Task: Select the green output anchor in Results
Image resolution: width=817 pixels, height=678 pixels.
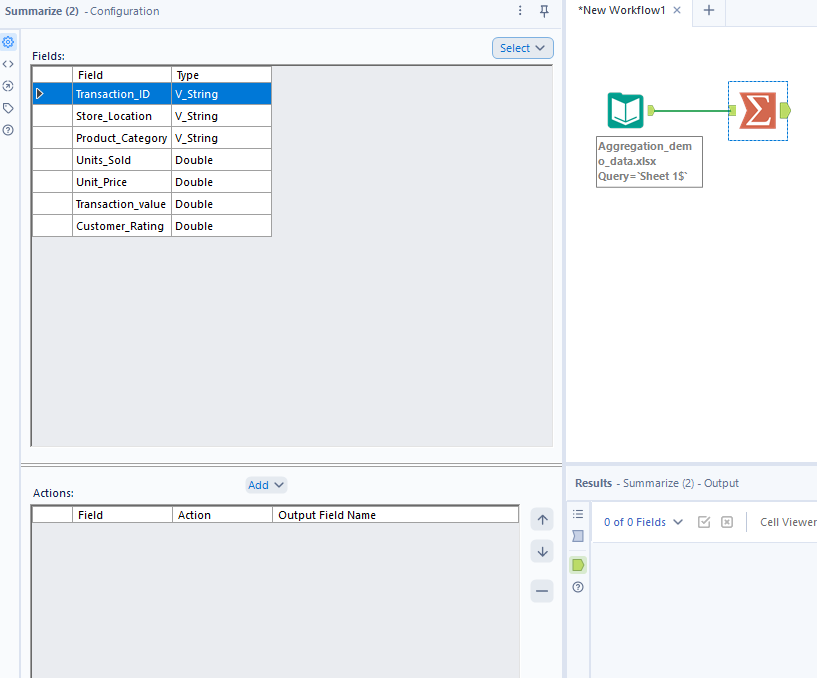Action: 578,565
